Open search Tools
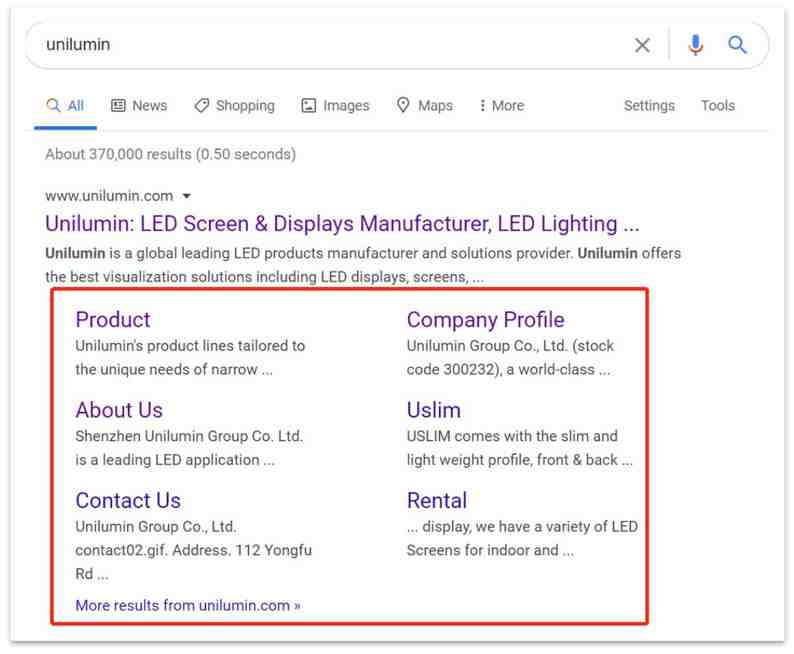 point(718,106)
